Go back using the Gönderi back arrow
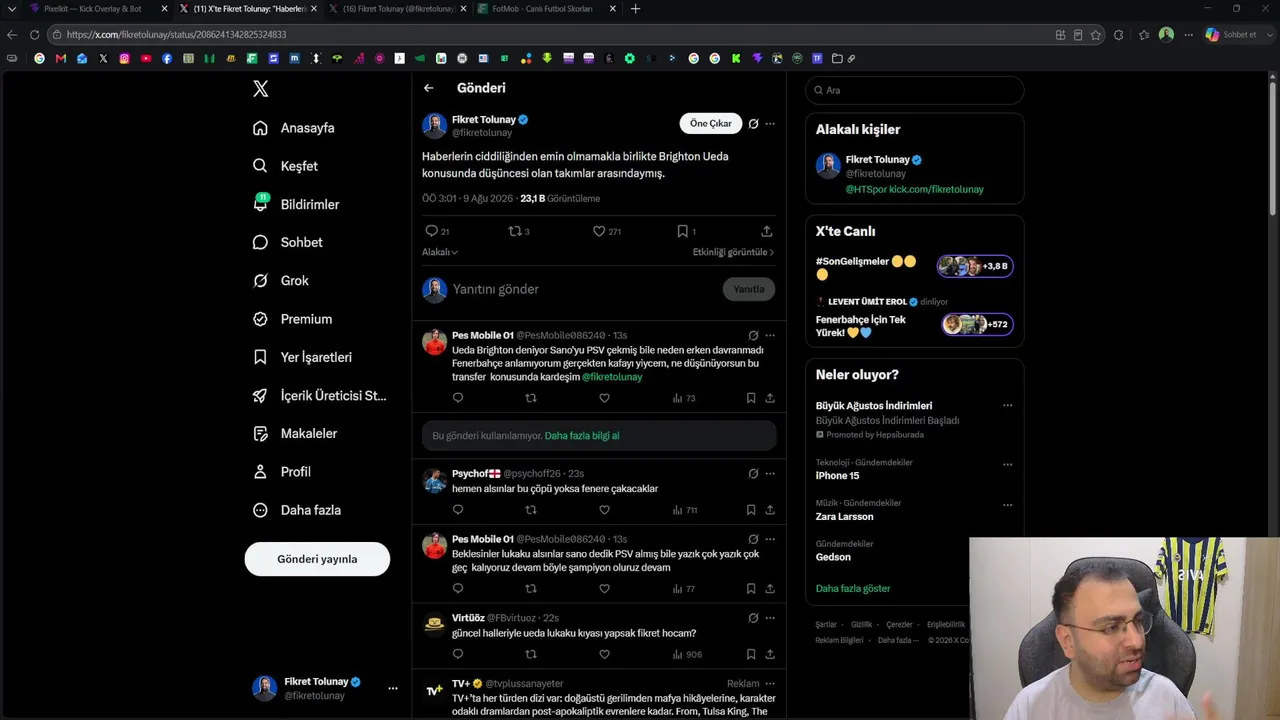Screen dimensions: 1280x720 (428, 88)
